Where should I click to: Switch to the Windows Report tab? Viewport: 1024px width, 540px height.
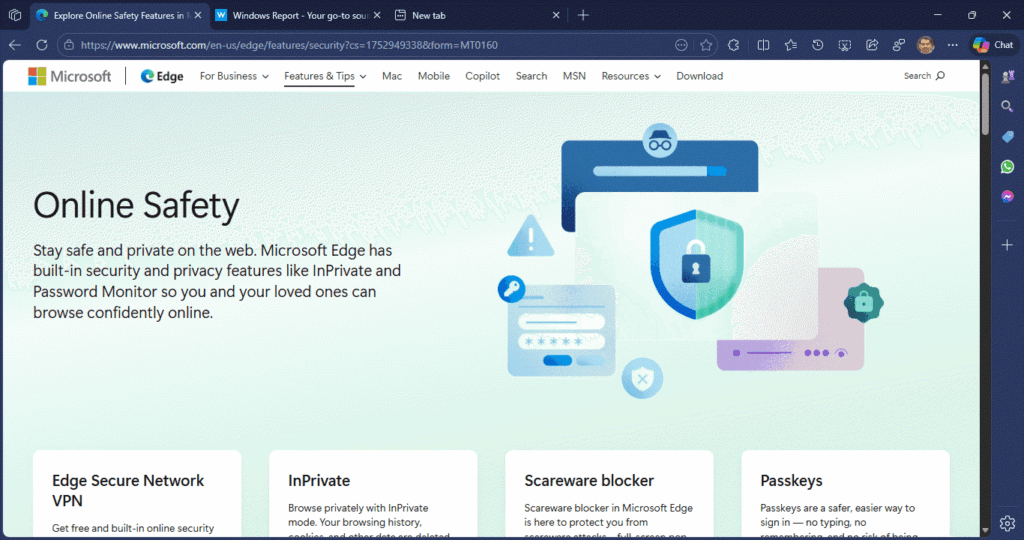[x=298, y=15]
